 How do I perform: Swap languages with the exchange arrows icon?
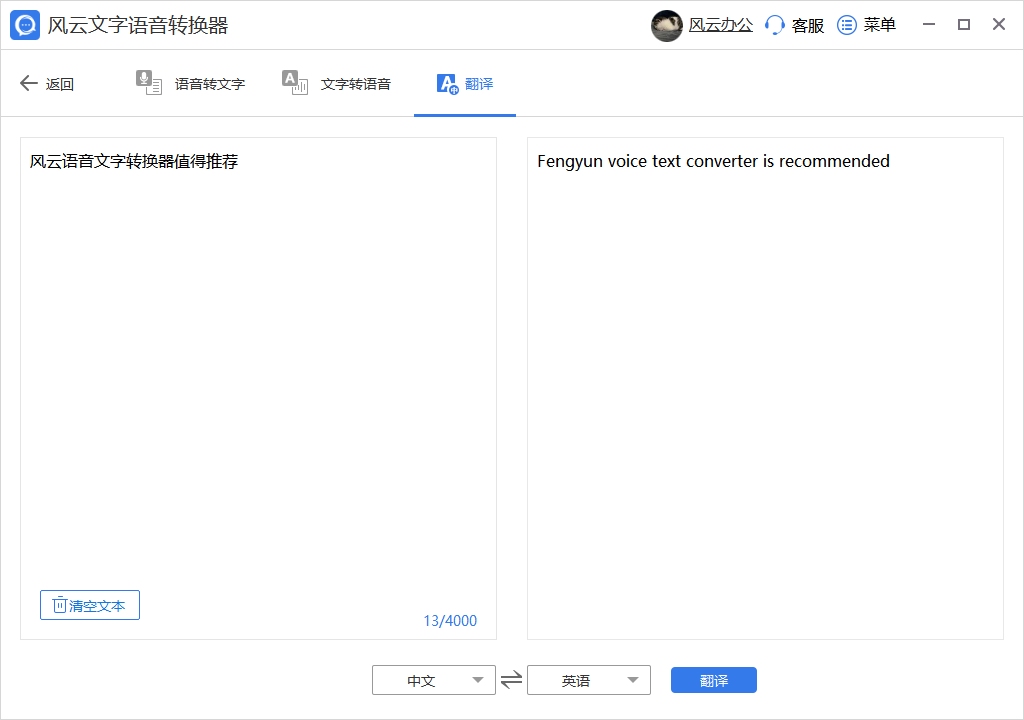tap(511, 680)
